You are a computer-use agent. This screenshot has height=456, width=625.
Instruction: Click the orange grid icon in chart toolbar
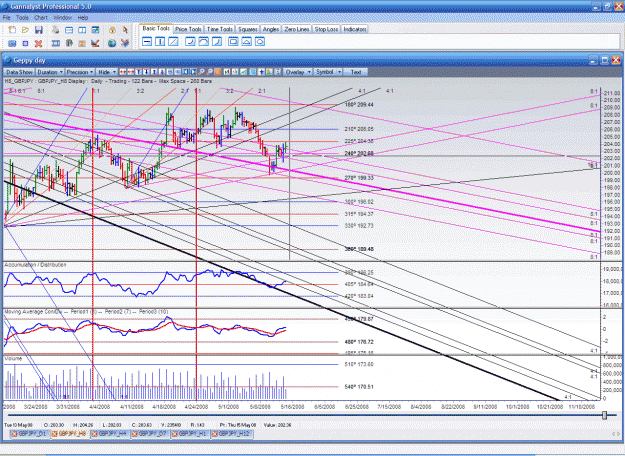pyautogui.click(x=218, y=72)
